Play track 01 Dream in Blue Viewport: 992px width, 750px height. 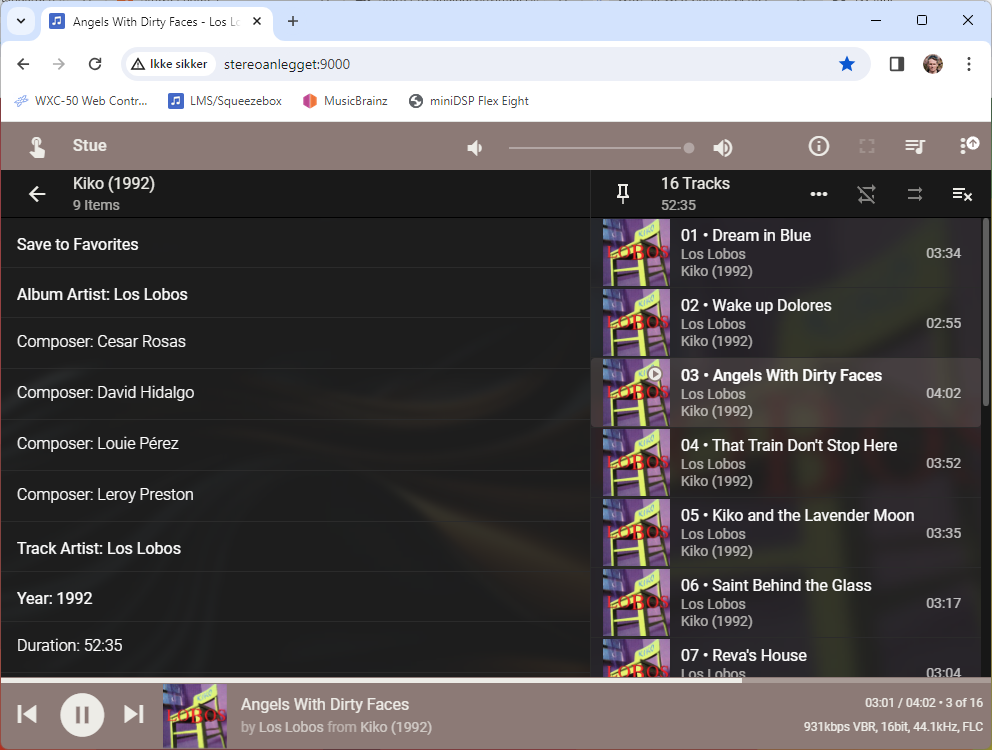click(786, 253)
